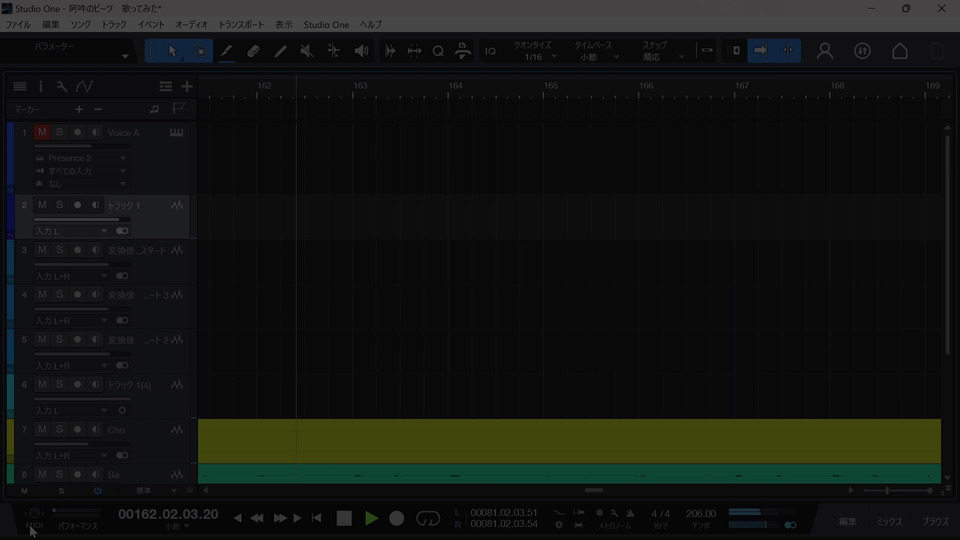Image resolution: width=960 pixels, height=540 pixels.
Task: Solo the Voice A track
Action: (59, 132)
